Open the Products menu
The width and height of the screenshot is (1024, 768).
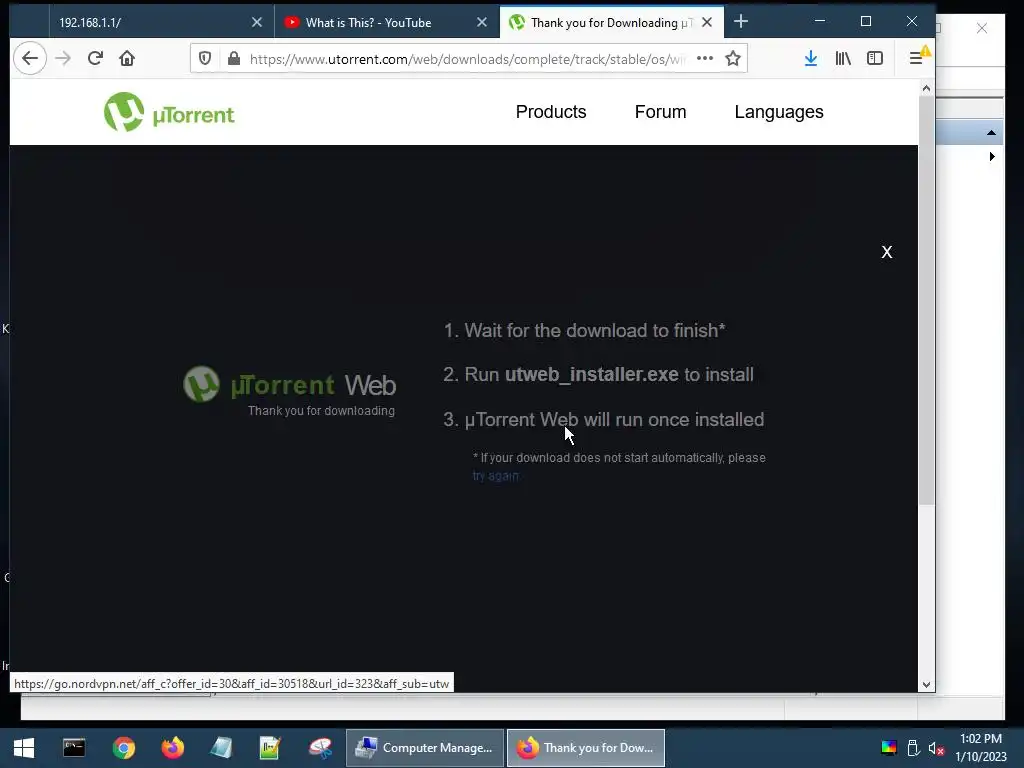[551, 112]
